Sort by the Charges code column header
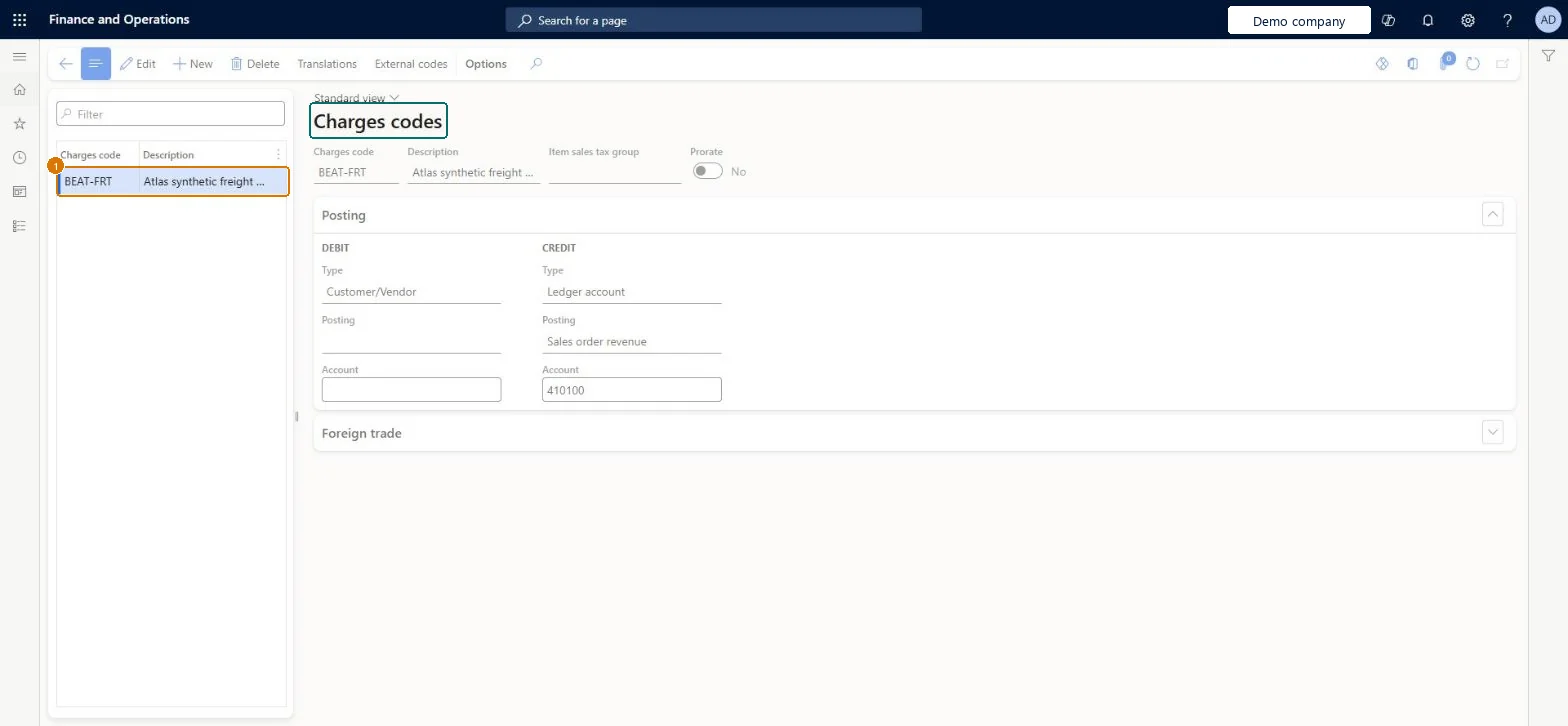Viewport: 1568px width, 726px height. coord(91,155)
